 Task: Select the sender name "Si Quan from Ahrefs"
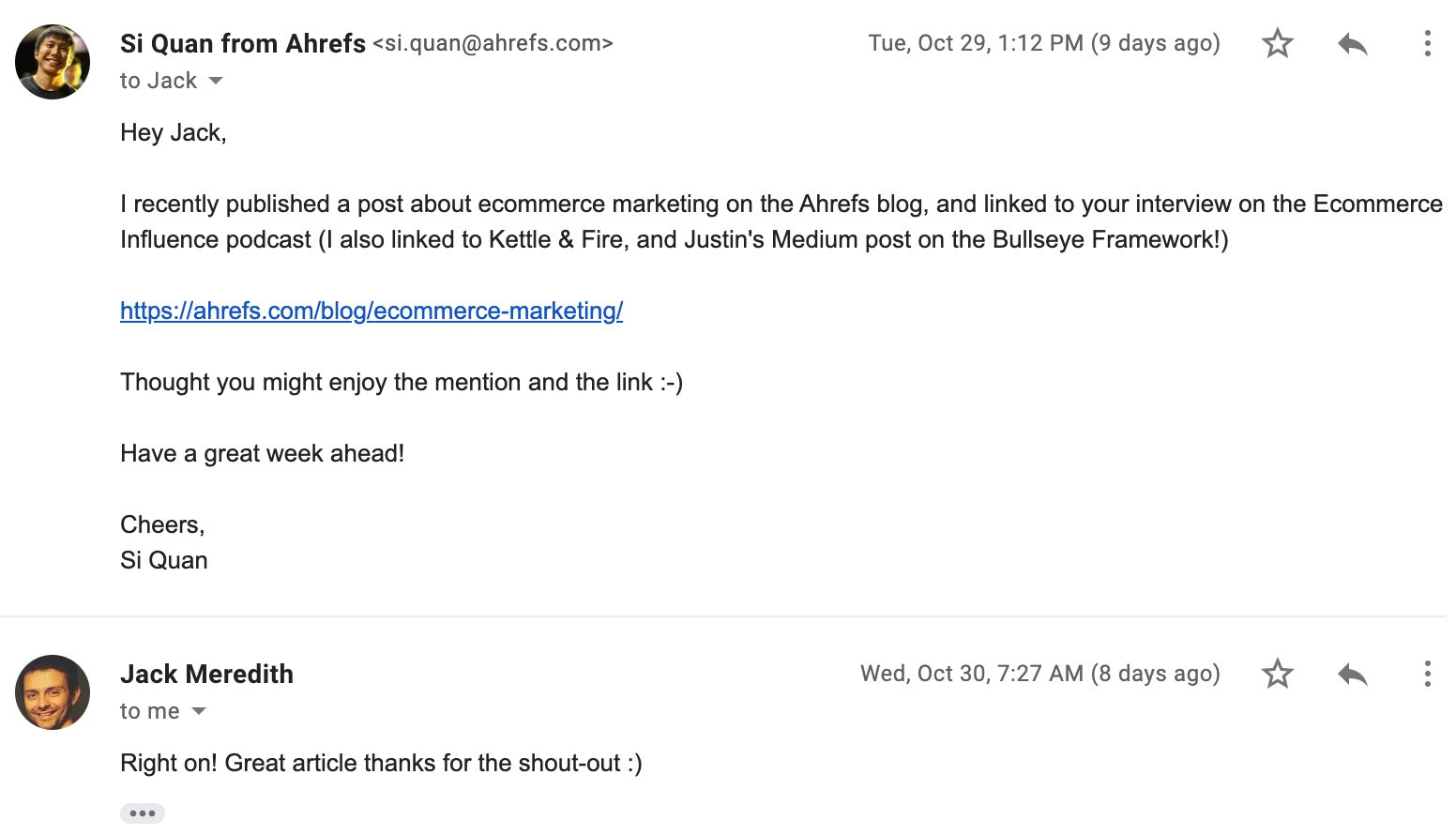point(243,43)
